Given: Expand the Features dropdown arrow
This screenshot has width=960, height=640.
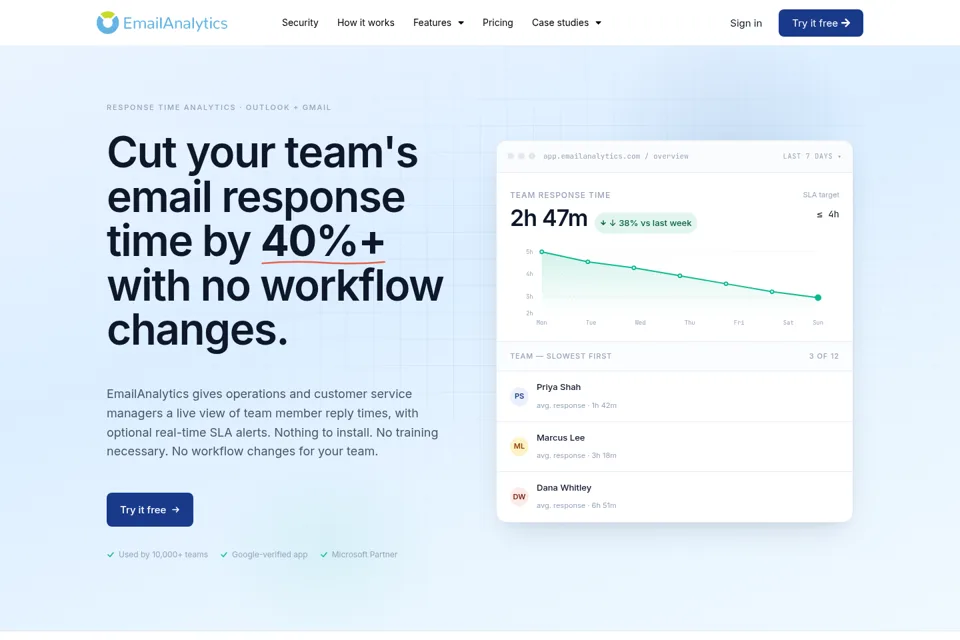Looking at the screenshot, I should pos(461,23).
